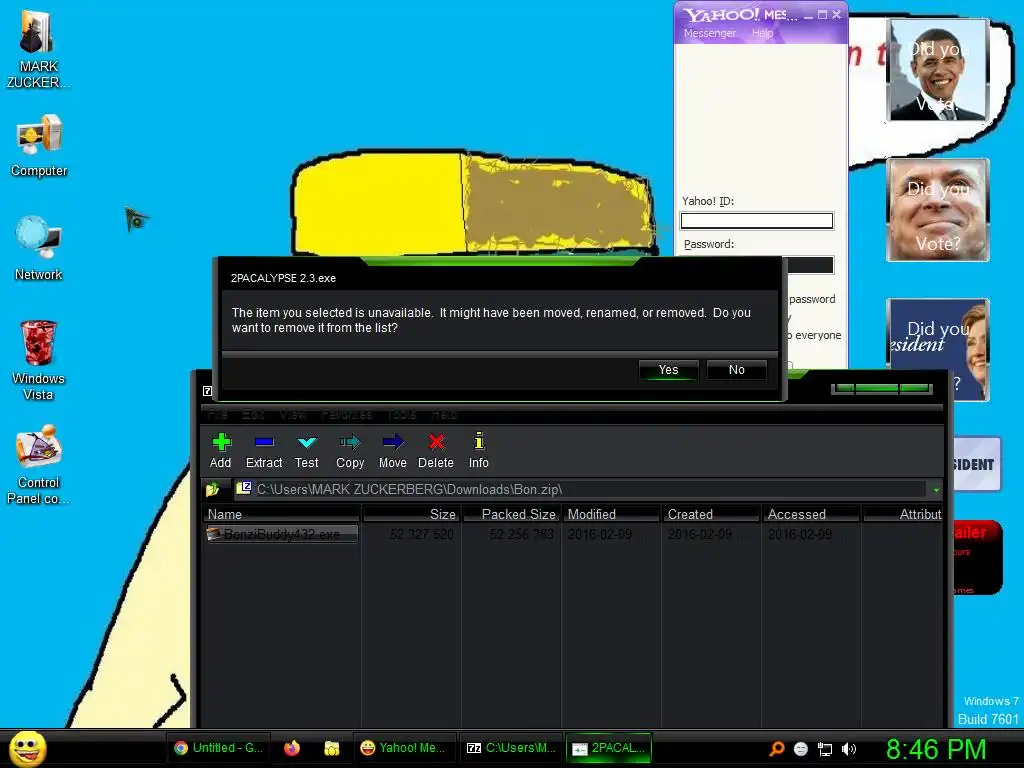The image size is (1024, 768).
Task: Open the Windows Vista recycle bin icon
Action: coord(38,360)
